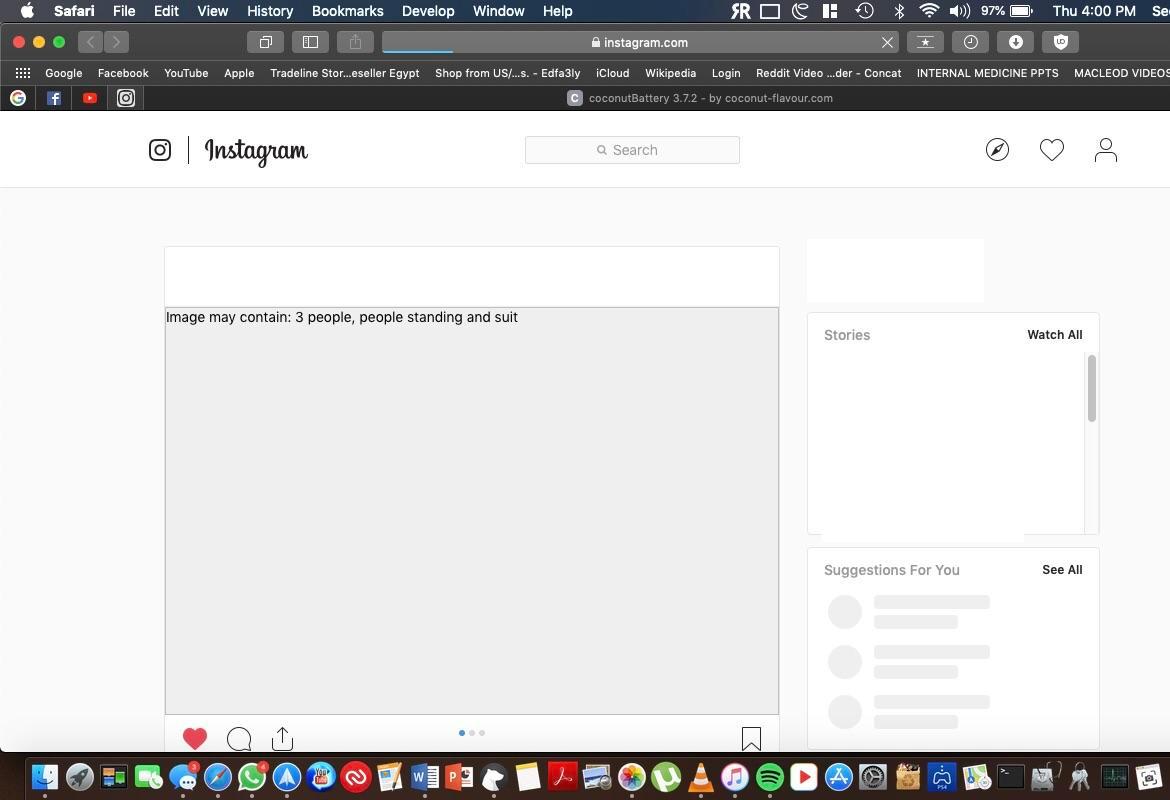Viewport: 1170px width, 800px height.
Task: Toggle the Safari sidebar
Action: click(310, 41)
